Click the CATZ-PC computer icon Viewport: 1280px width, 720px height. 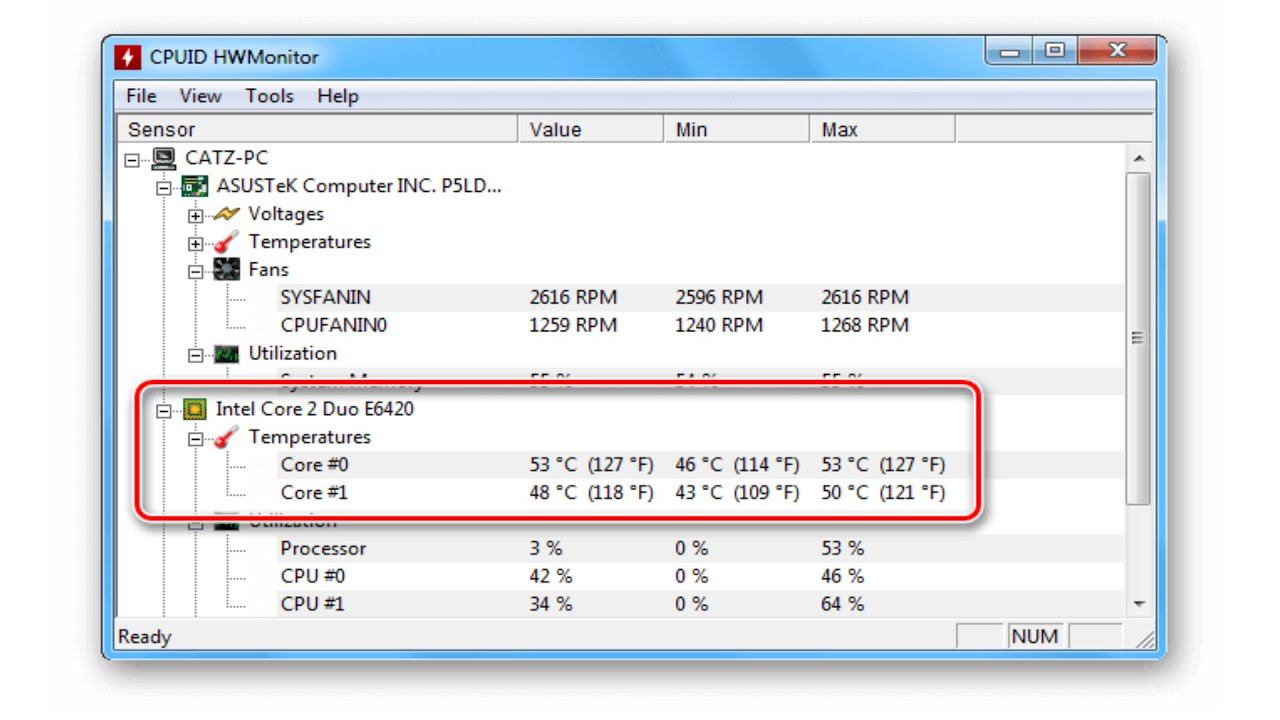163,158
